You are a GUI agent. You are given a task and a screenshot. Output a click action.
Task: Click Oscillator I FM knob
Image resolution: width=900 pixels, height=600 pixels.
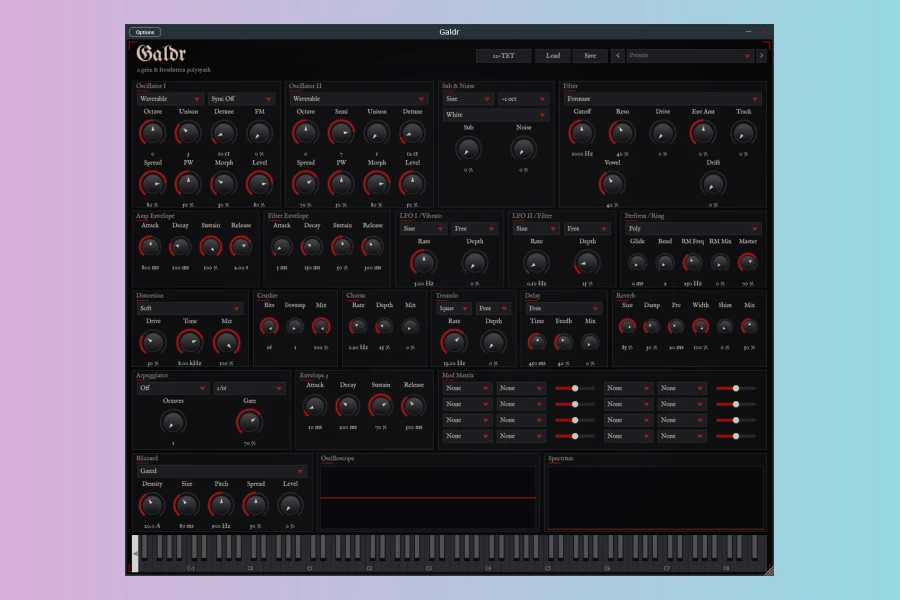pos(259,133)
